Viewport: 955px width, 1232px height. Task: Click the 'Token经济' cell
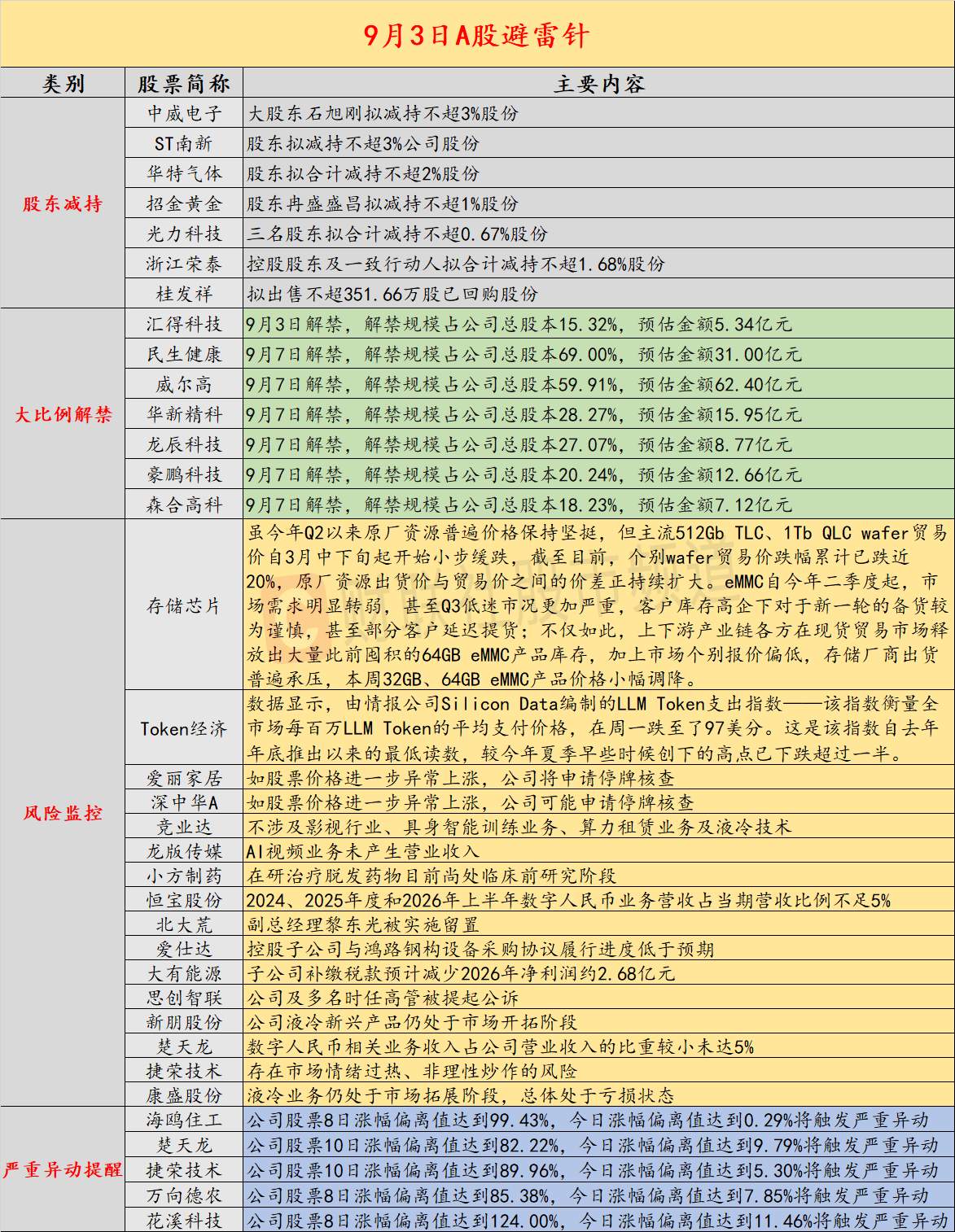184,729
